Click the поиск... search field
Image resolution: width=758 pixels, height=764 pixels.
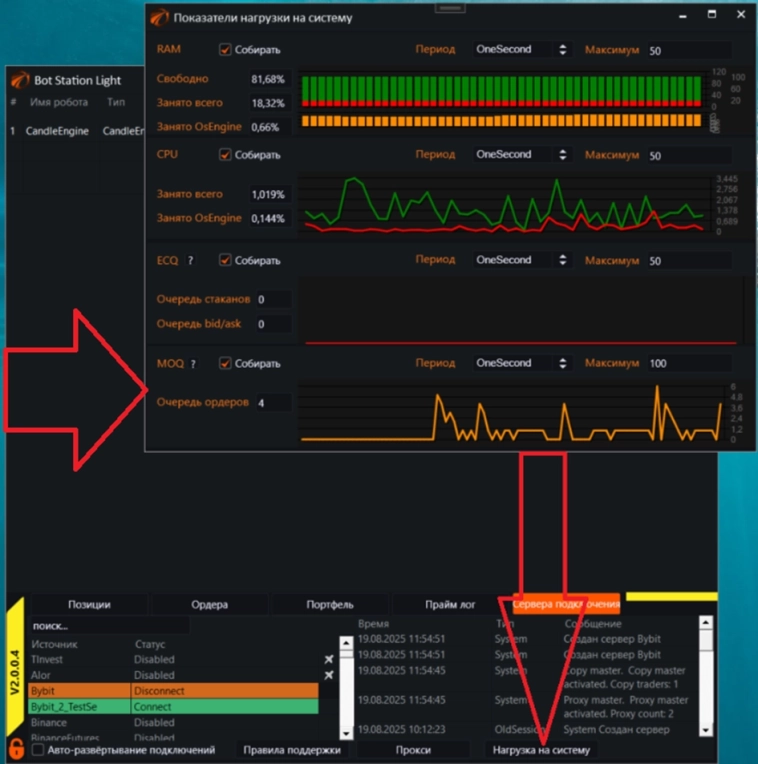(110, 626)
